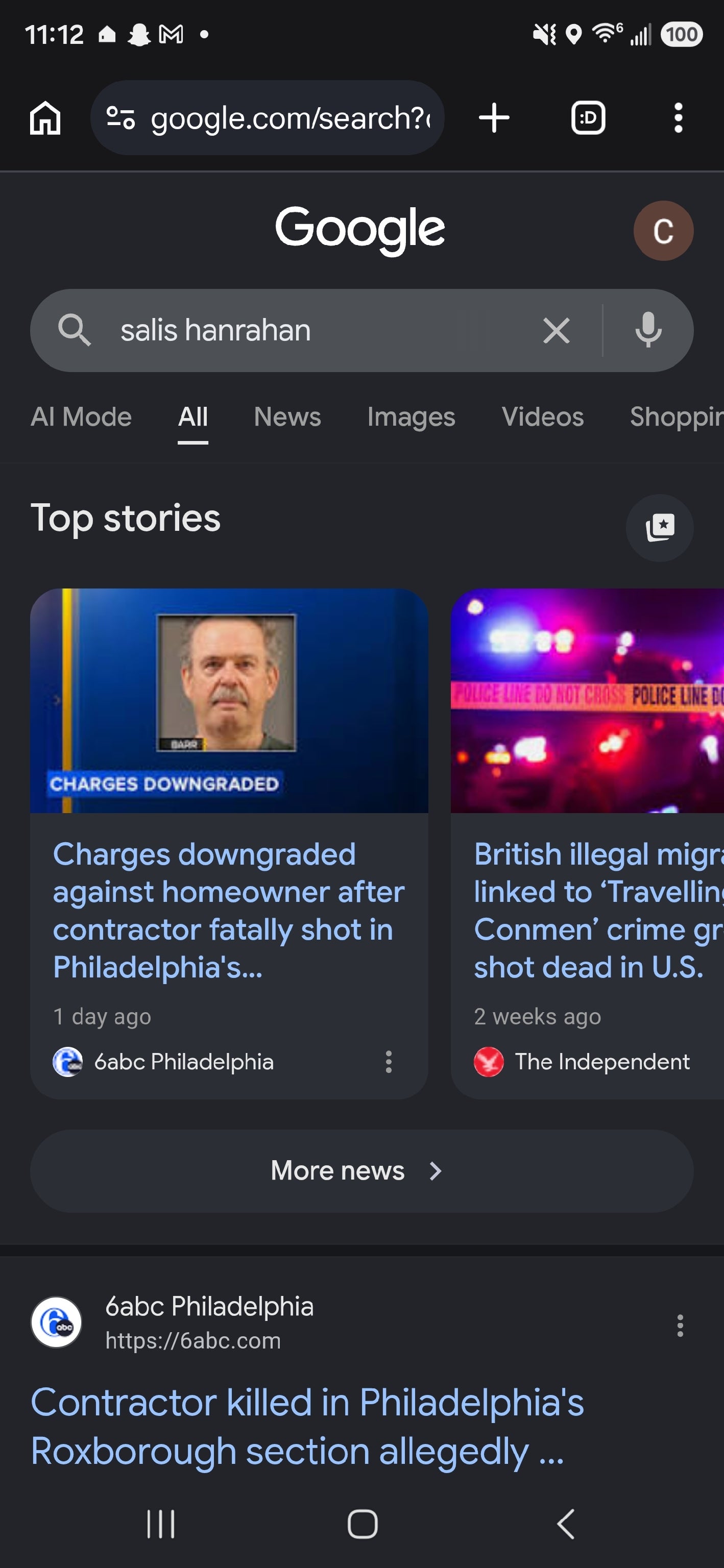This screenshot has width=724, height=1568.
Task: Switch to the Images tab
Action: pos(411,417)
